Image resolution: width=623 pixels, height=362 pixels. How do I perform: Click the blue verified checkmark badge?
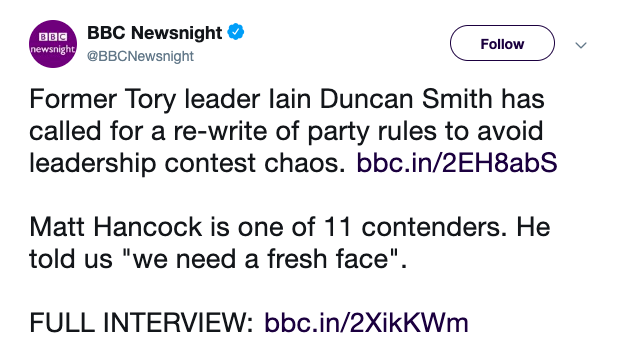click(x=236, y=32)
